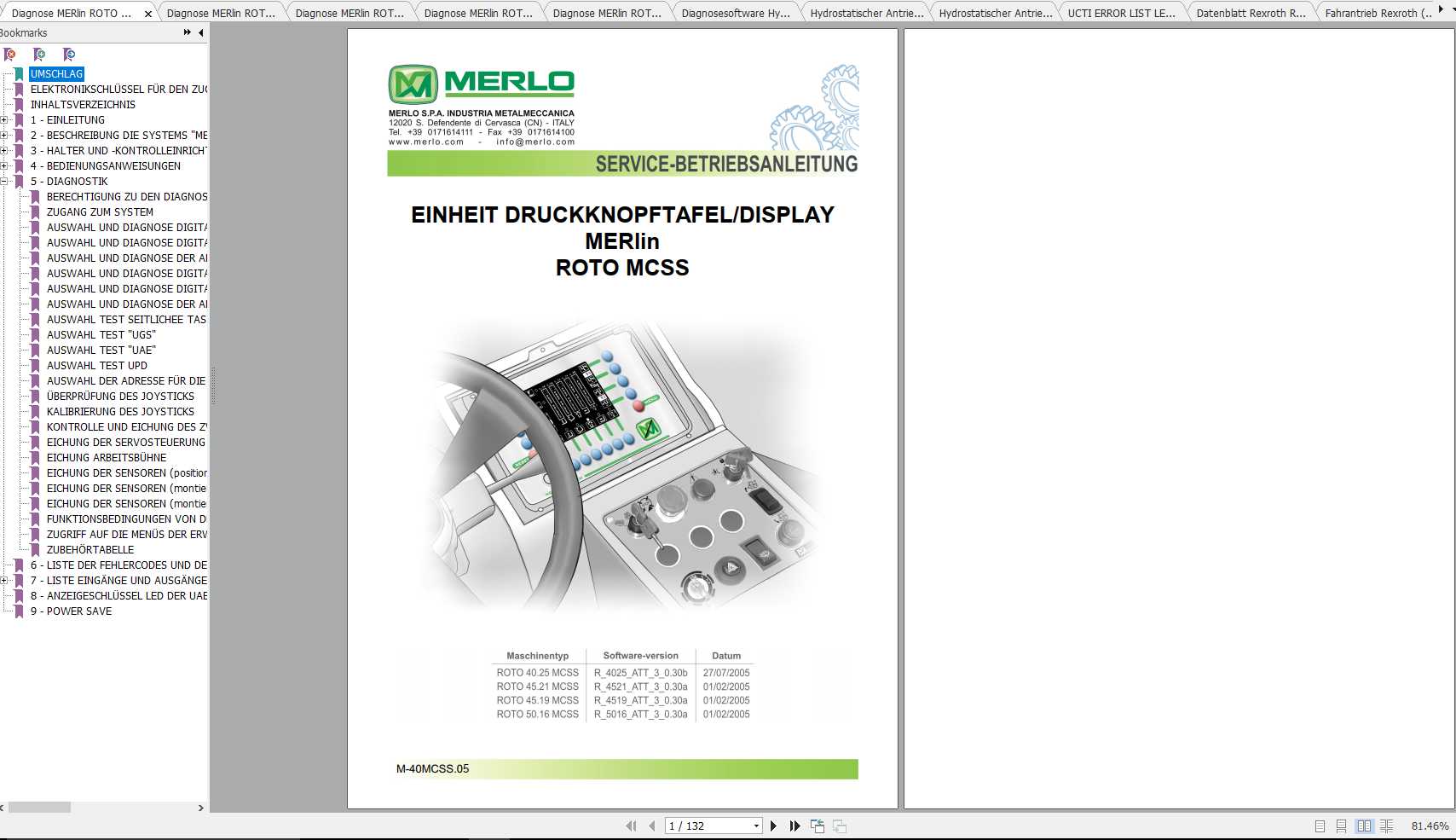1456x840 pixels.
Task: Open the Datenblatt Rexroth tab
Action: point(1250,12)
